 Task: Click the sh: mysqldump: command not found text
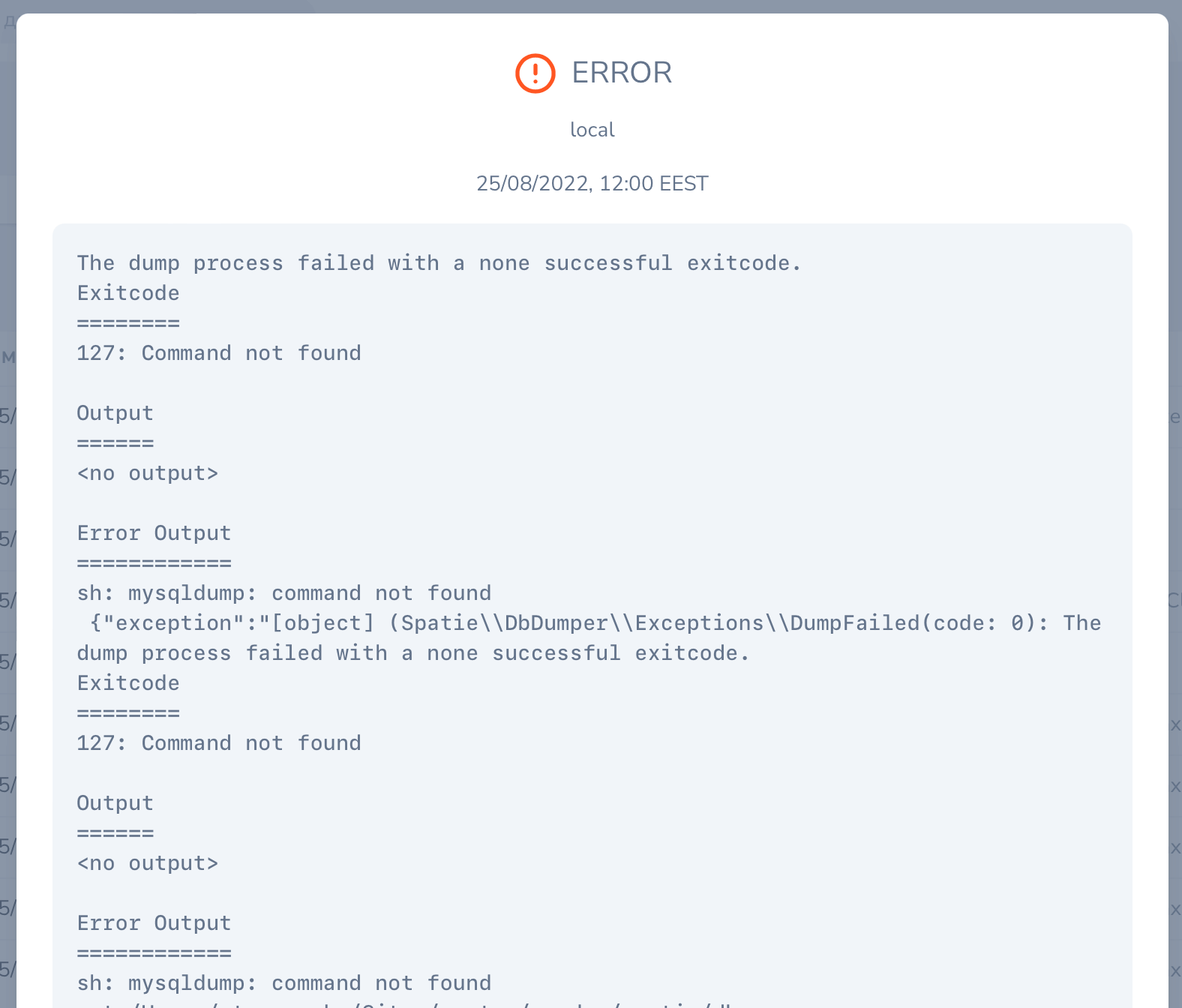[x=283, y=592]
